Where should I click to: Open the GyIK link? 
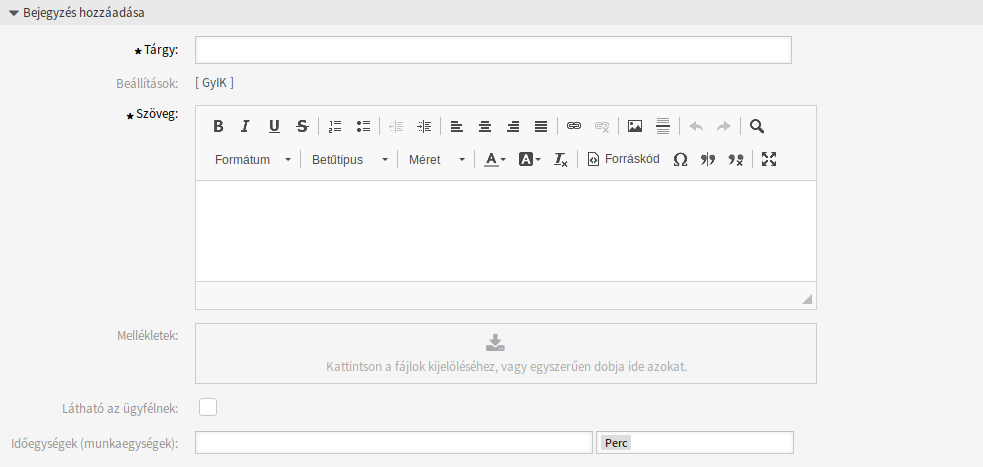(x=214, y=83)
